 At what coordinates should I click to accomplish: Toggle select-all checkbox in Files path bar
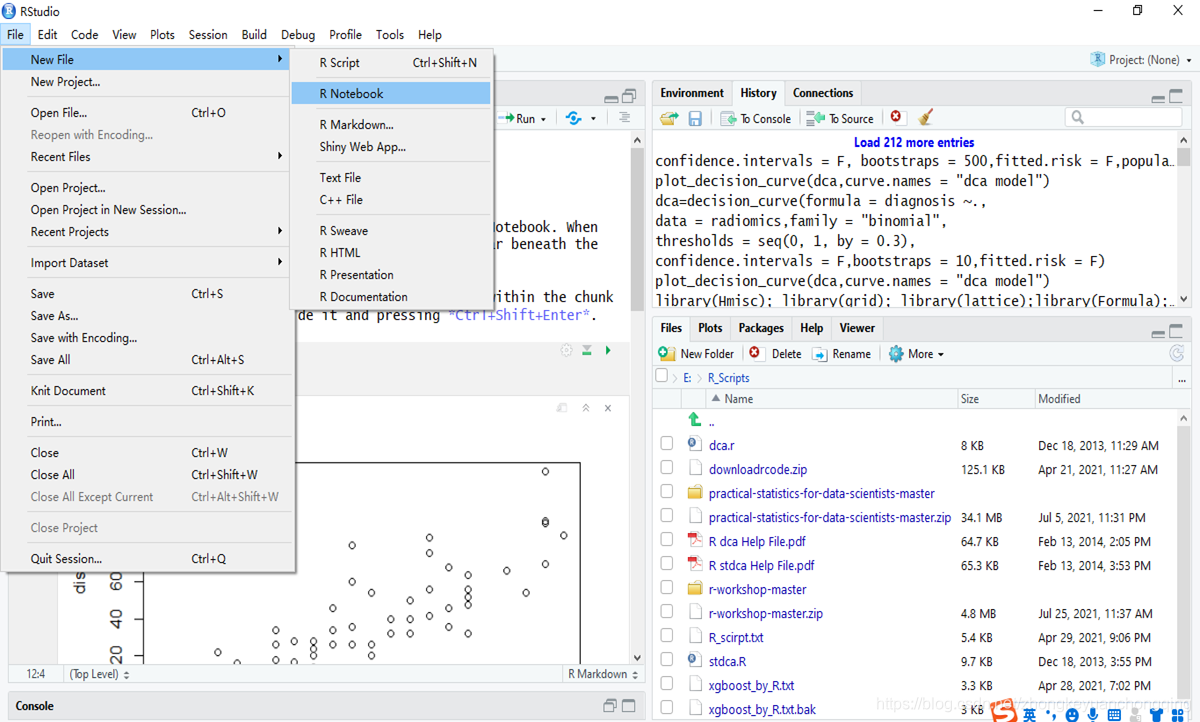point(661,376)
